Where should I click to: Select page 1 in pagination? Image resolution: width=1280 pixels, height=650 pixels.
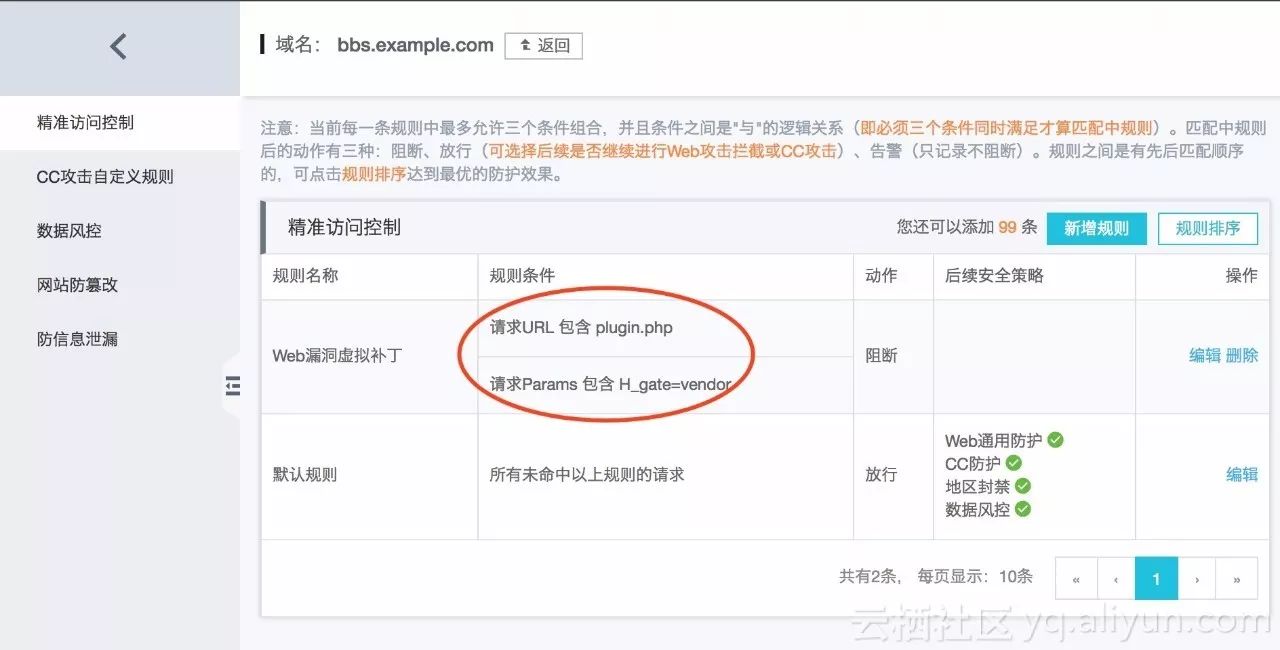click(x=1156, y=579)
